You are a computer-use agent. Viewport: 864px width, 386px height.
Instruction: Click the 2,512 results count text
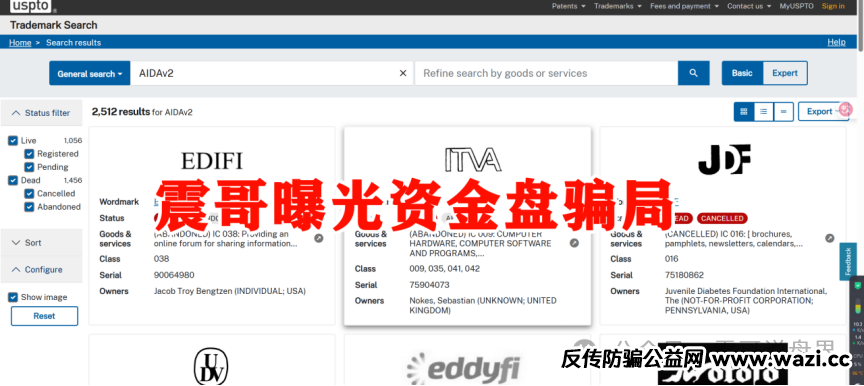click(121, 112)
